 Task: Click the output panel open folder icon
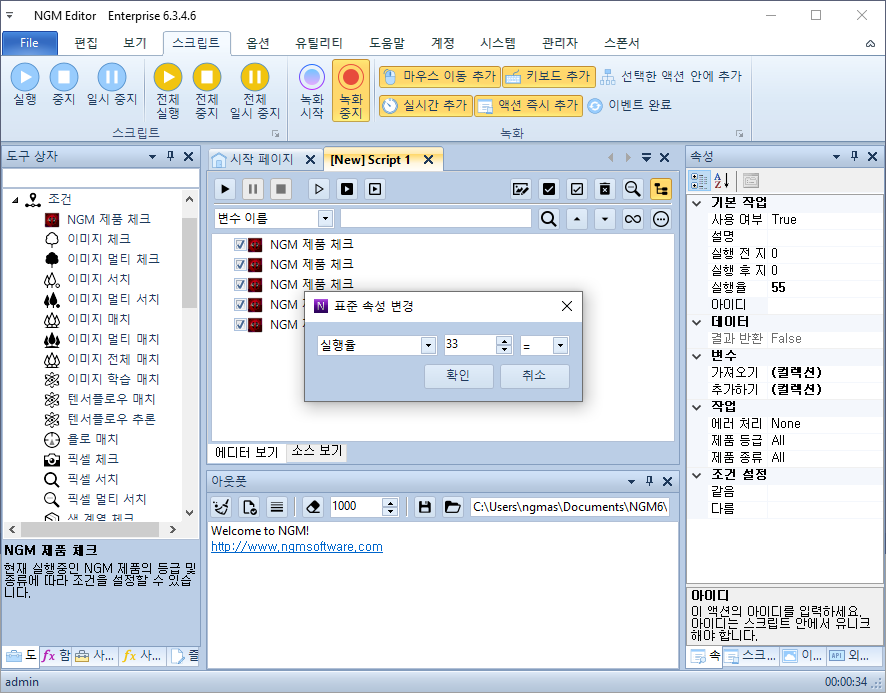pos(452,507)
